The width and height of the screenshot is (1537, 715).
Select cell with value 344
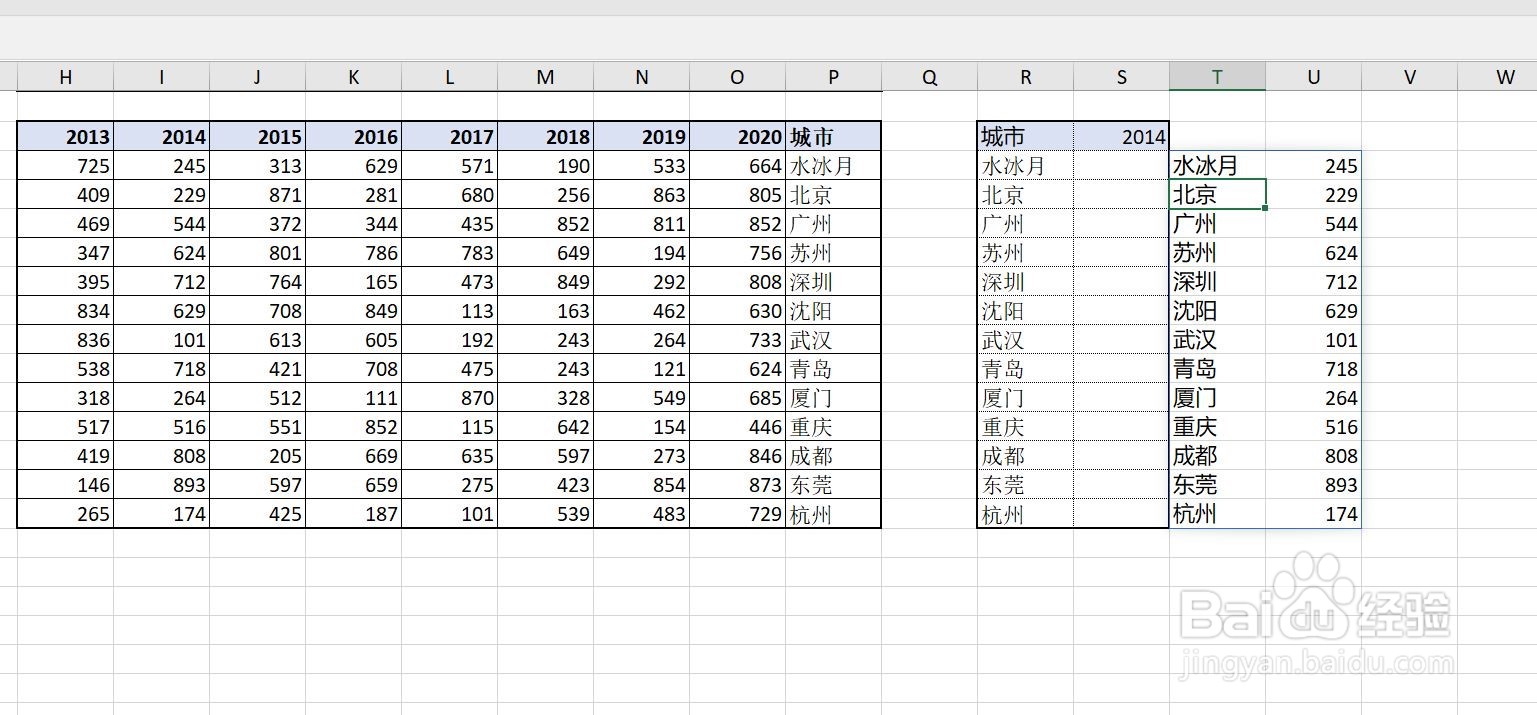click(x=353, y=224)
